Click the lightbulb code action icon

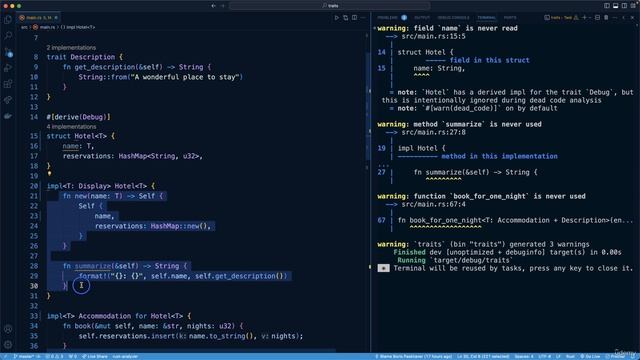click(49, 173)
